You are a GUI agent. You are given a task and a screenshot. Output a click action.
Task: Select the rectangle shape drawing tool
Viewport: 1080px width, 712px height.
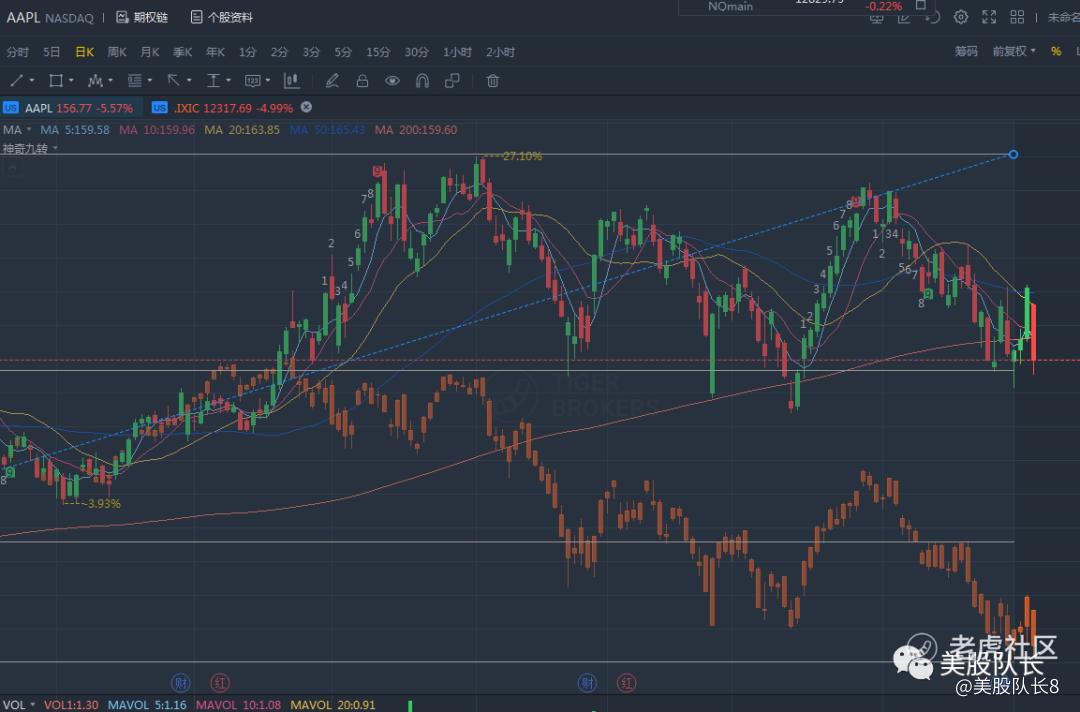(56, 81)
